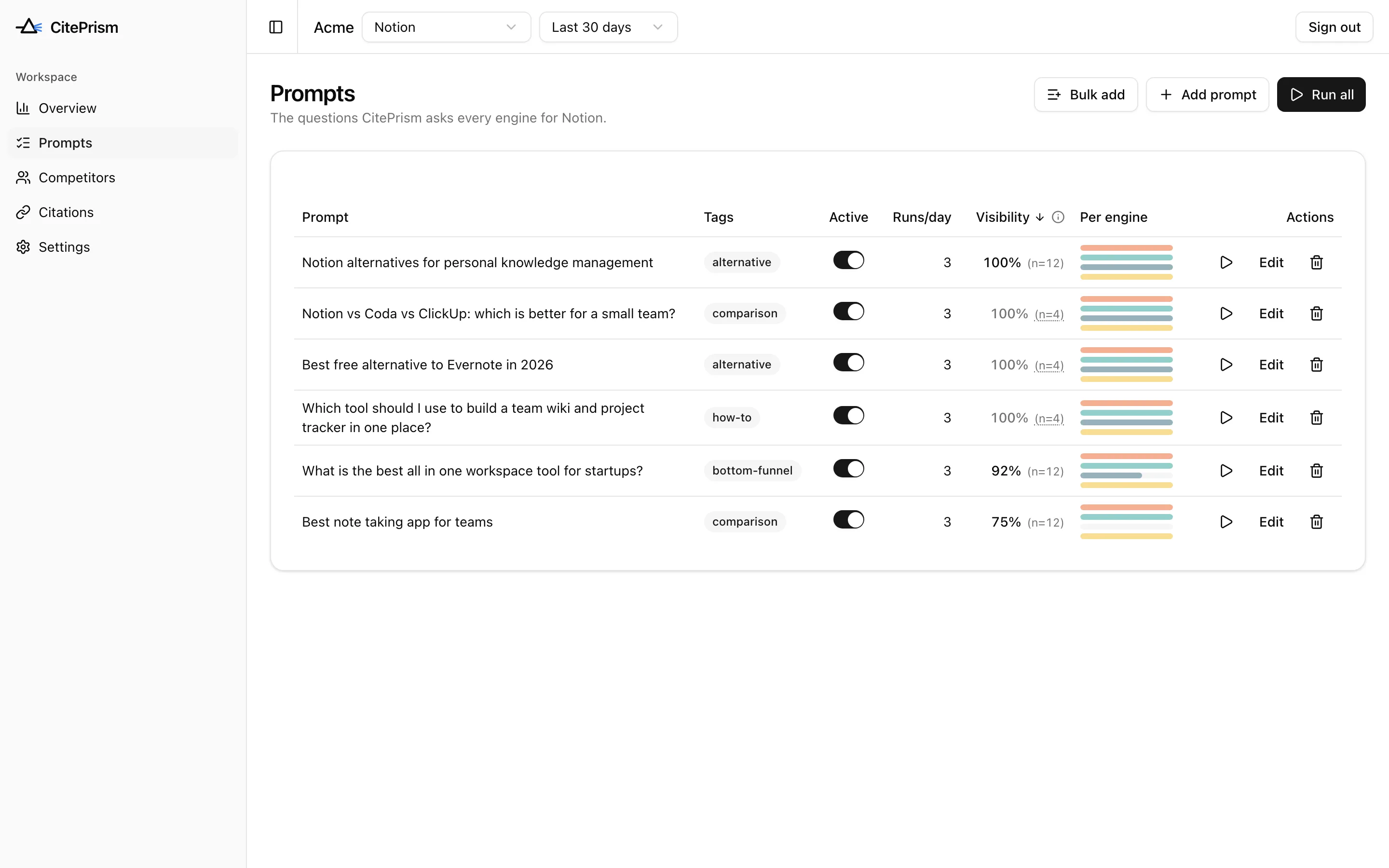Click per-engine bars for 'Notion alternatives' row
The image size is (1389, 868).
[x=1126, y=262]
